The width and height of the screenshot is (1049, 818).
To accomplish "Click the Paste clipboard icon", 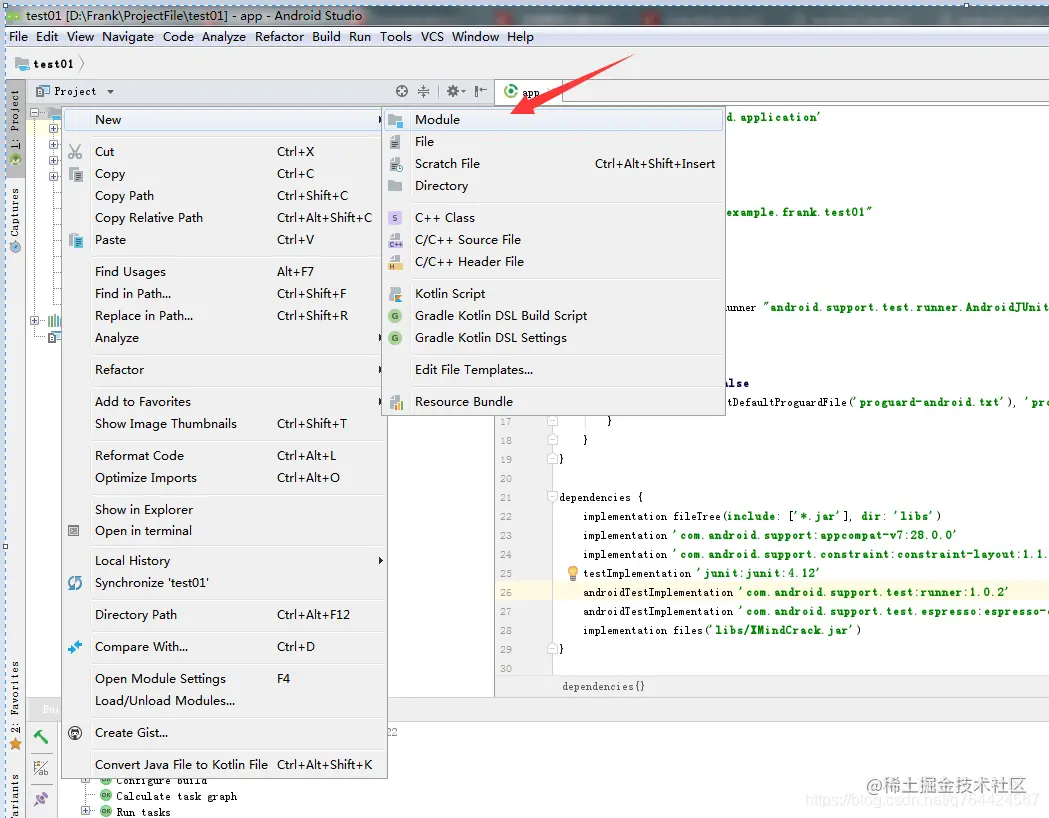I will [x=76, y=241].
